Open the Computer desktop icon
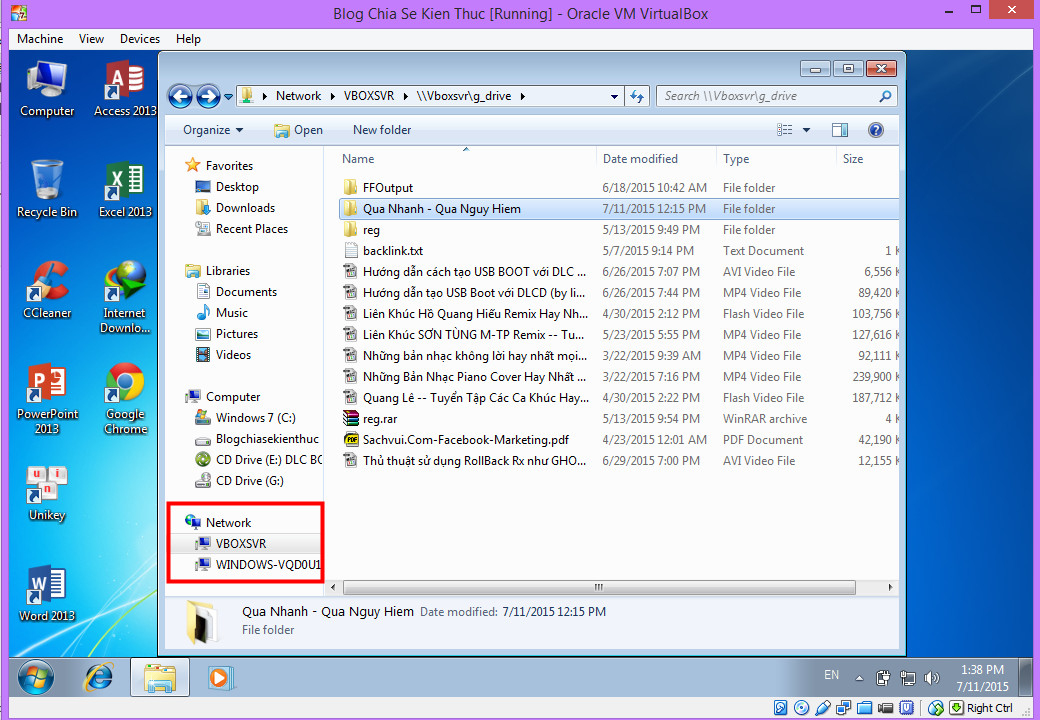 (46, 89)
